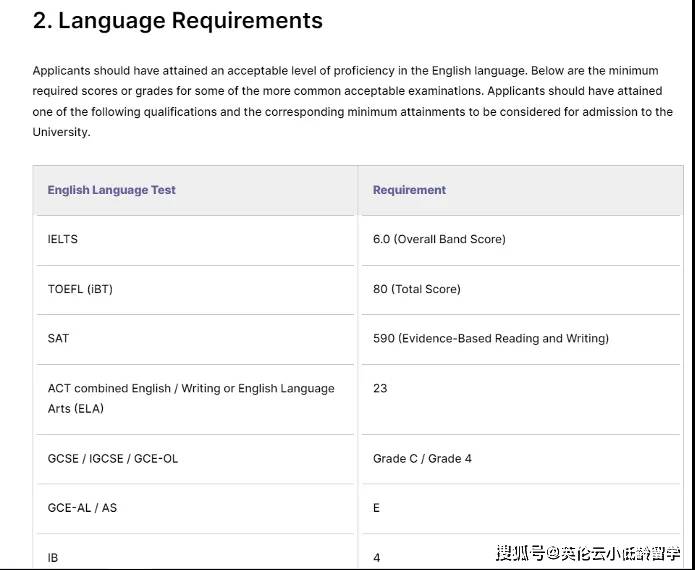The image size is (695, 570).
Task: Click the 'ACT combined English / Writing' cell
Action: 195,399
